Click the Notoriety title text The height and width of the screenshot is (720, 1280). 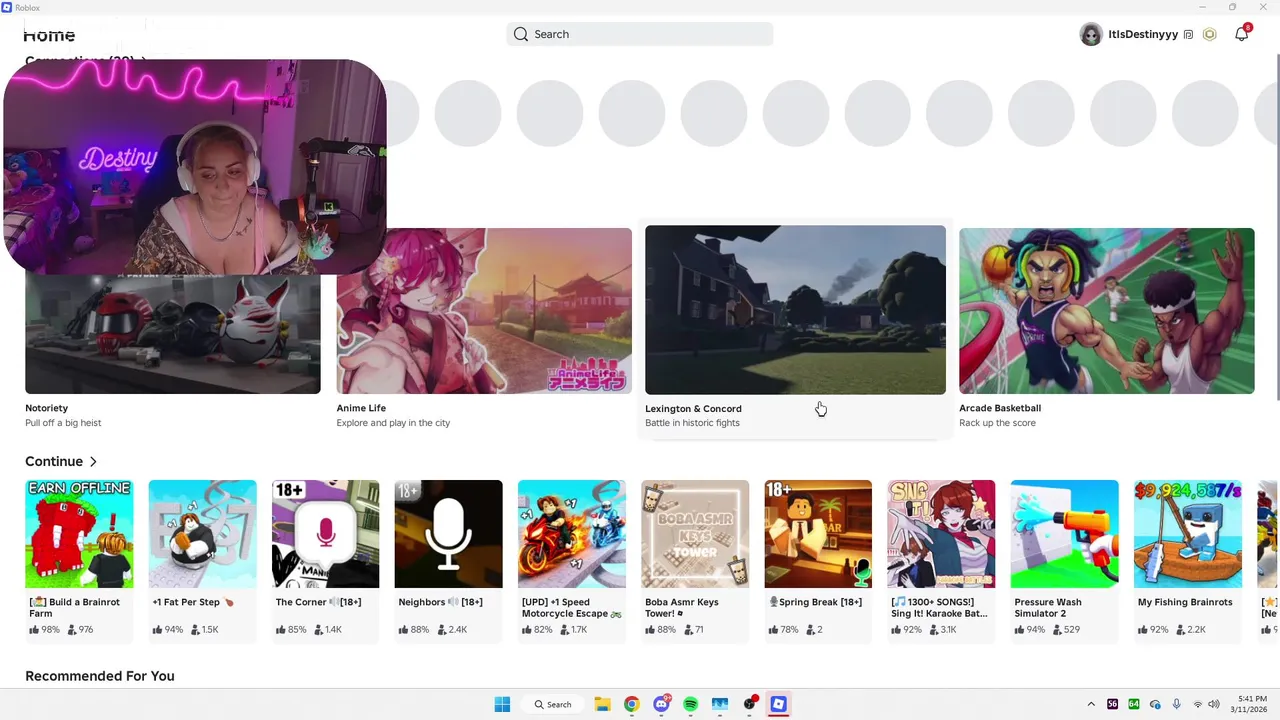coord(47,408)
